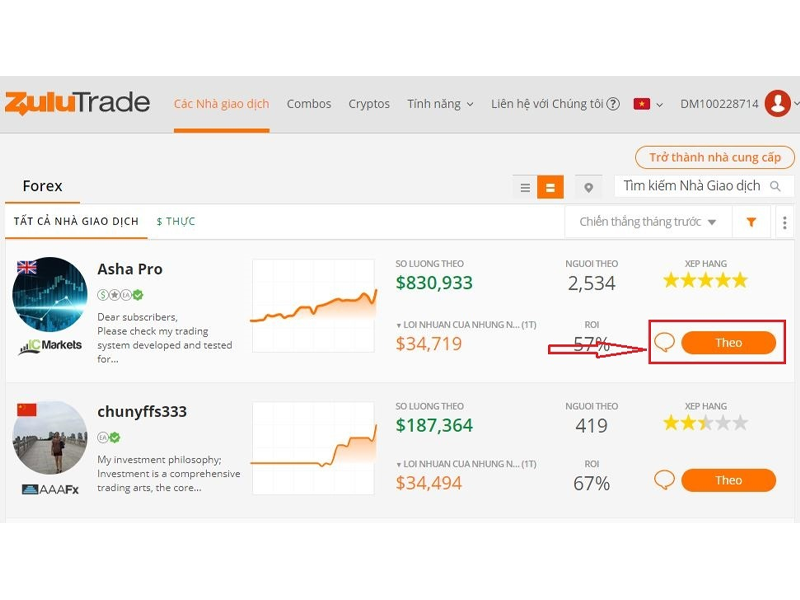Open the Combos menu item

coord(309,104)
